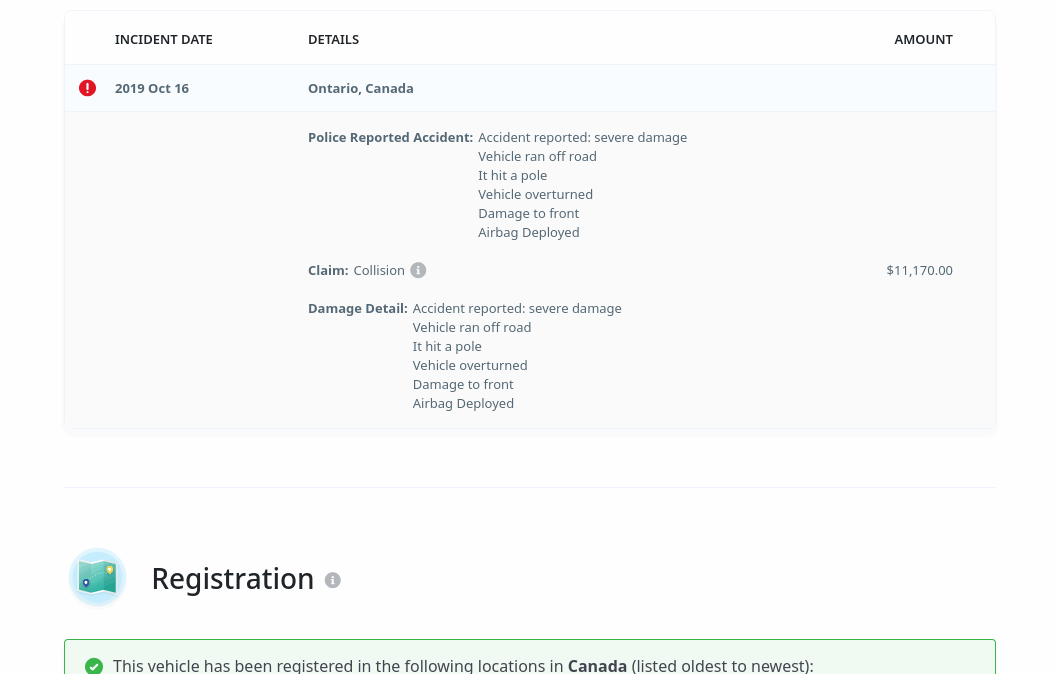Click the $11,170.00 claim amount
The image size is (1055, 674).
pos(919,270)
